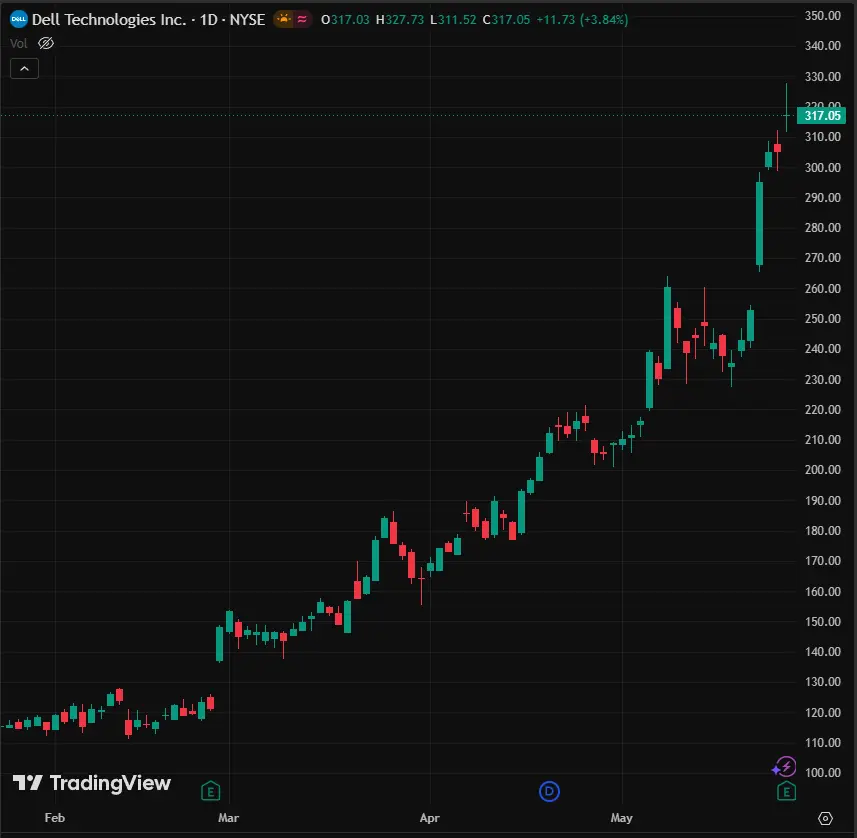The width and height of the screenshot is (857, 838).
Task: Click the Mar label on time axis
Action: coord(228,818)
